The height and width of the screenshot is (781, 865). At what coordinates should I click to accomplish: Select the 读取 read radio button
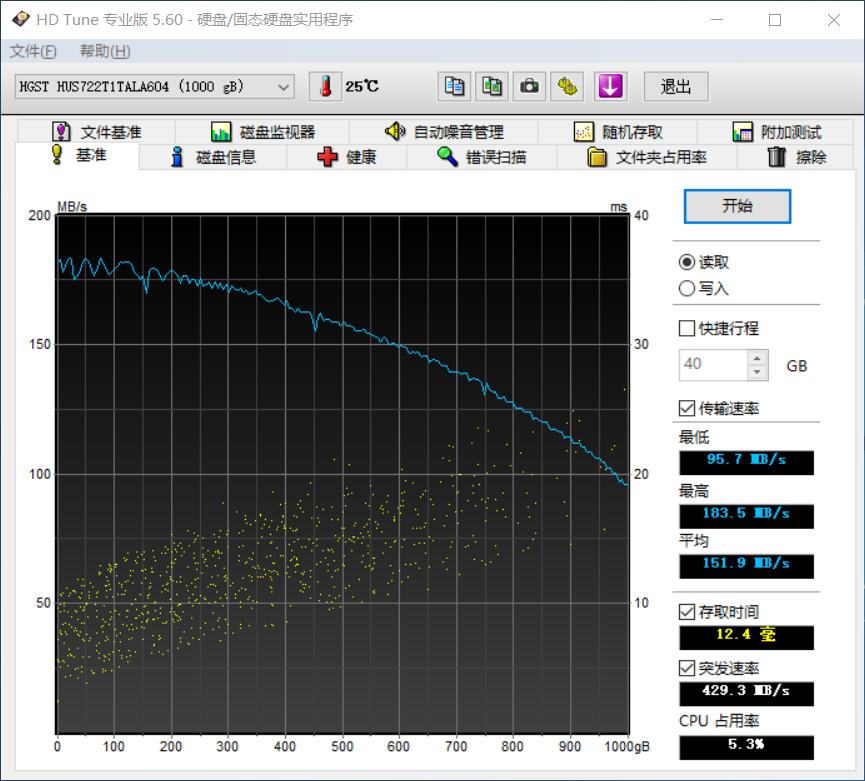pyautogui.click(x=687, y=262)
